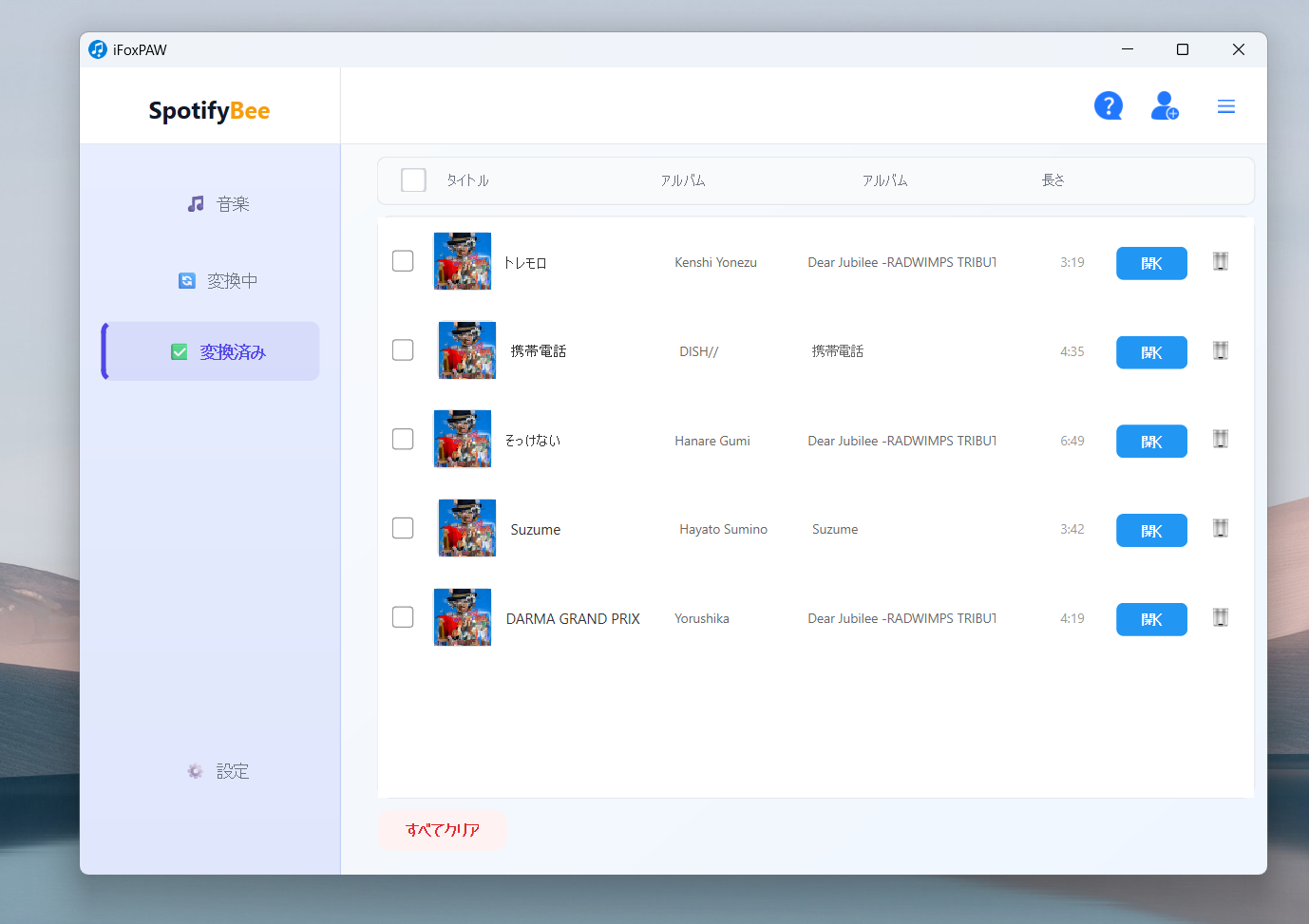Viewport: 1309px width, 924px height.
Task: Open トレモロ with its 開く button
Action: pyautogui.click(x=1151, y=263)
